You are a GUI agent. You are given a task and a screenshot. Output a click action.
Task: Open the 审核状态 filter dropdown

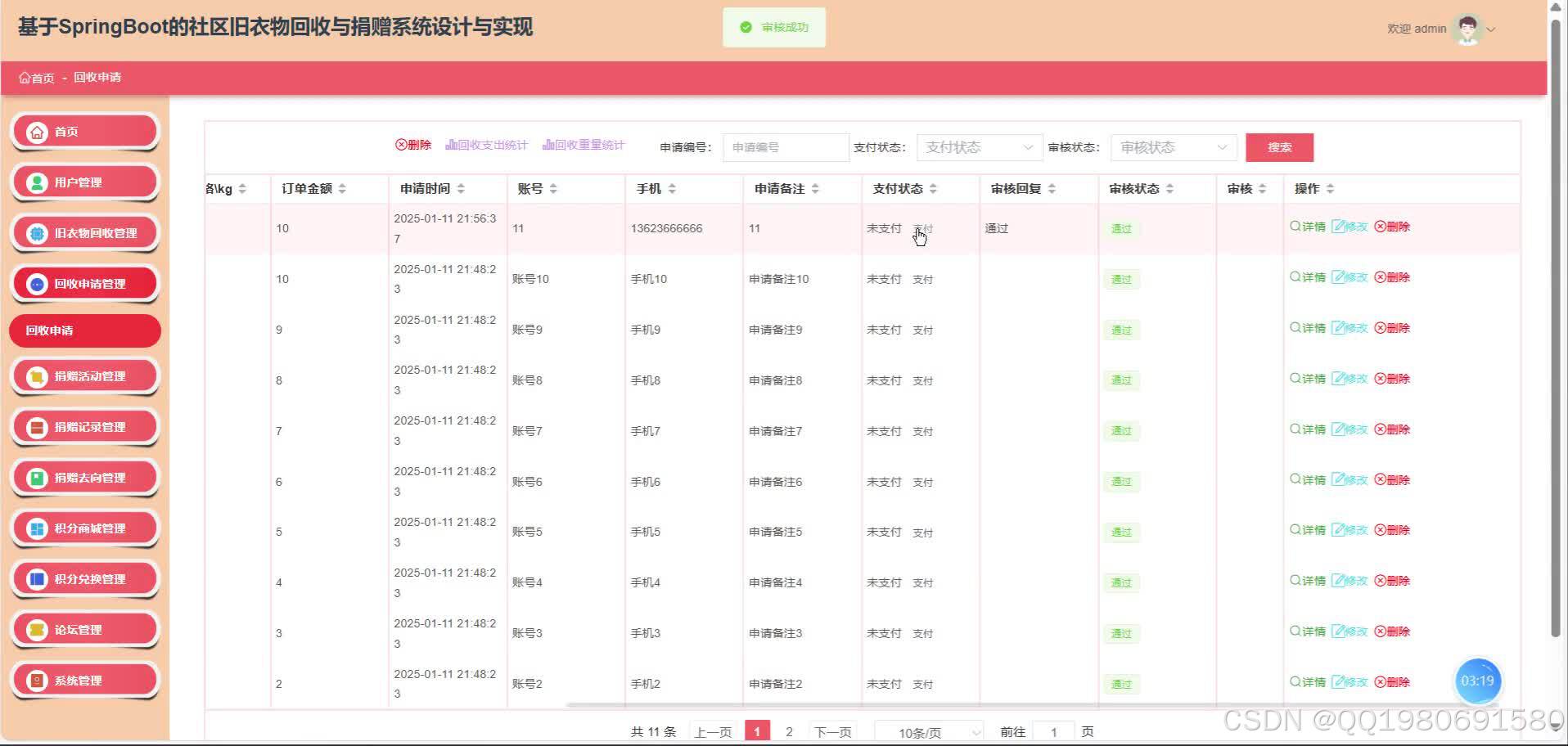coord(1172,147)
